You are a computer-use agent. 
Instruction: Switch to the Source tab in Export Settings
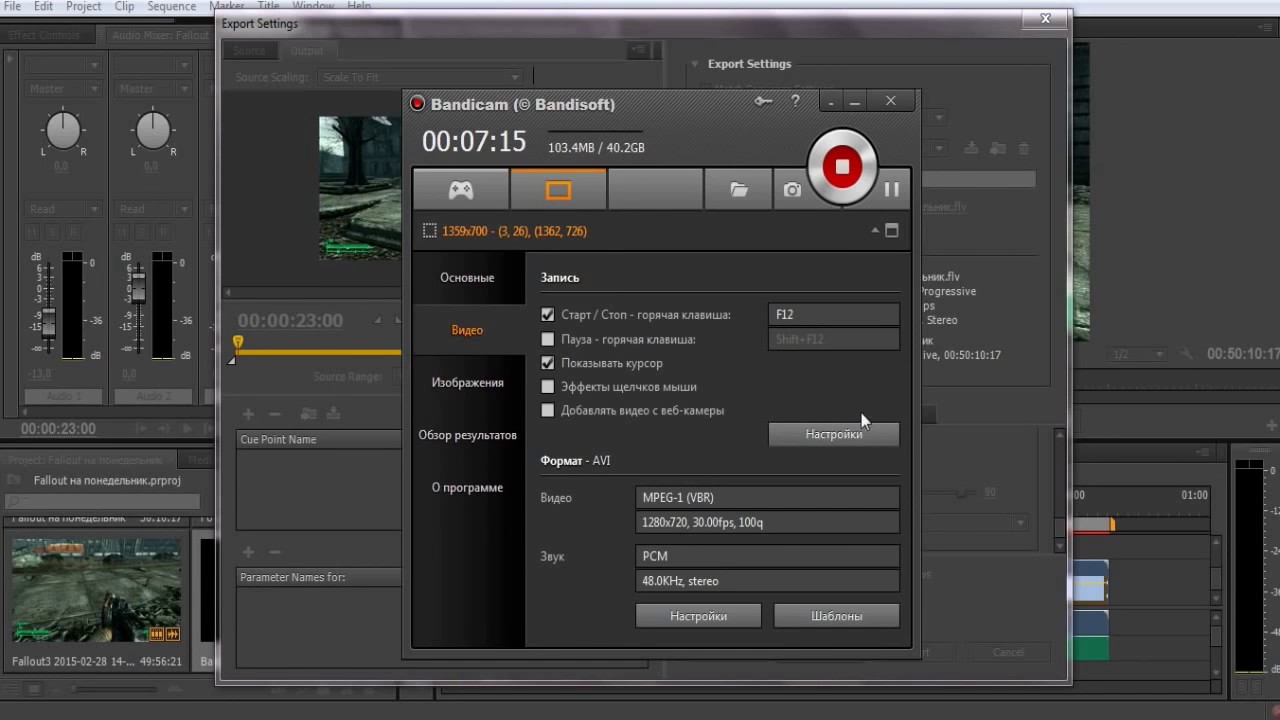click(249, 51)
